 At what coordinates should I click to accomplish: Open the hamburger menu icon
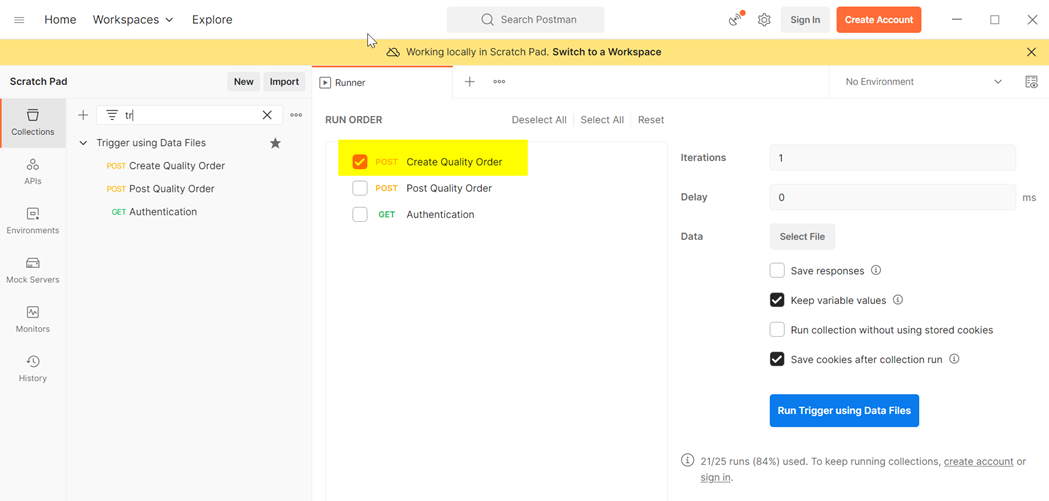pos(19,20)
